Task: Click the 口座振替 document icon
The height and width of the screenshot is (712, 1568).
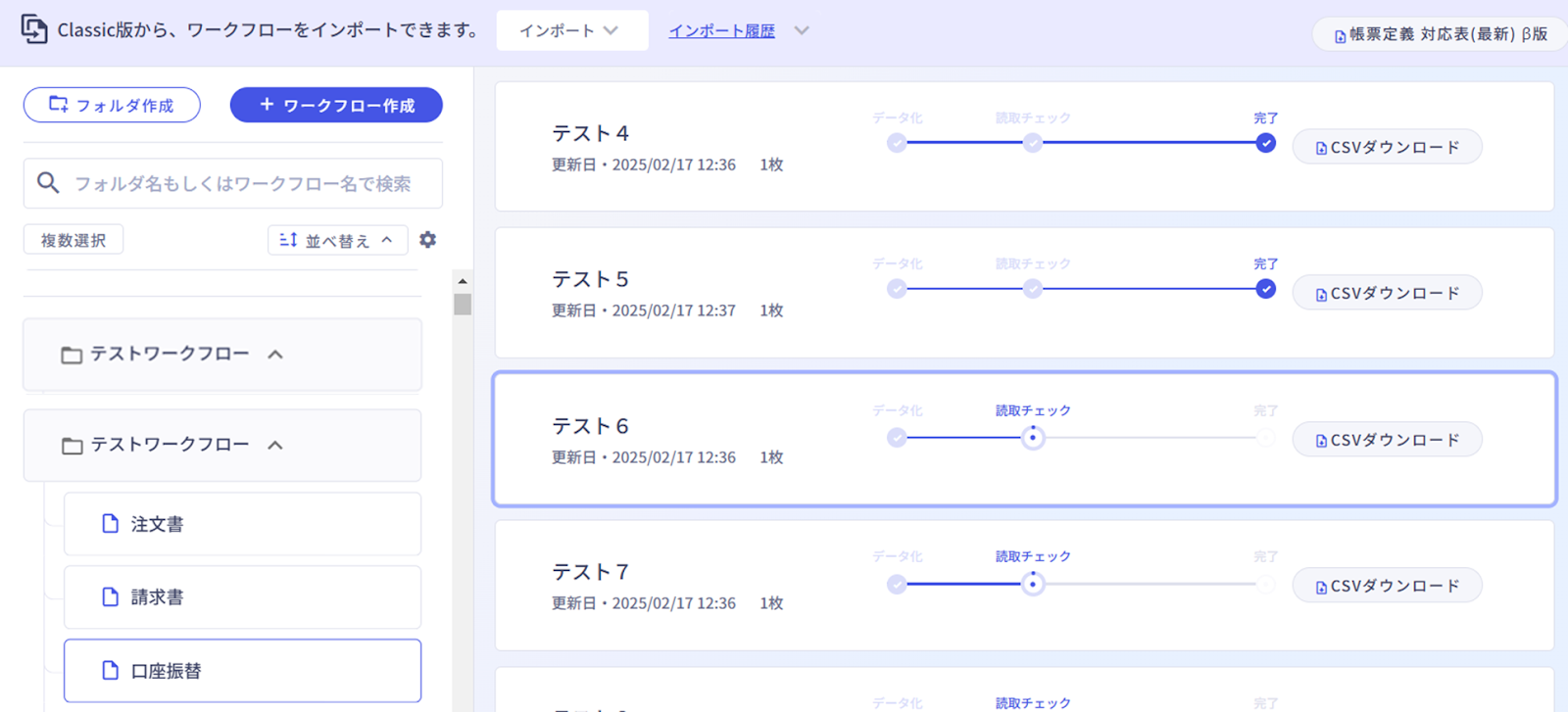Action: [x=111, y=671]
